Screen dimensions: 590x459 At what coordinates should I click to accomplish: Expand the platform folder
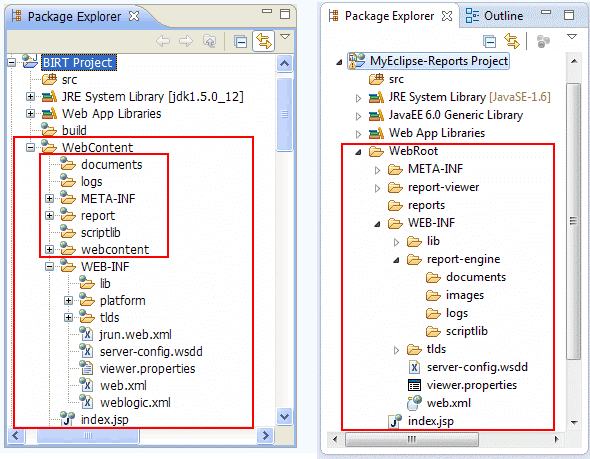(68, 301)
